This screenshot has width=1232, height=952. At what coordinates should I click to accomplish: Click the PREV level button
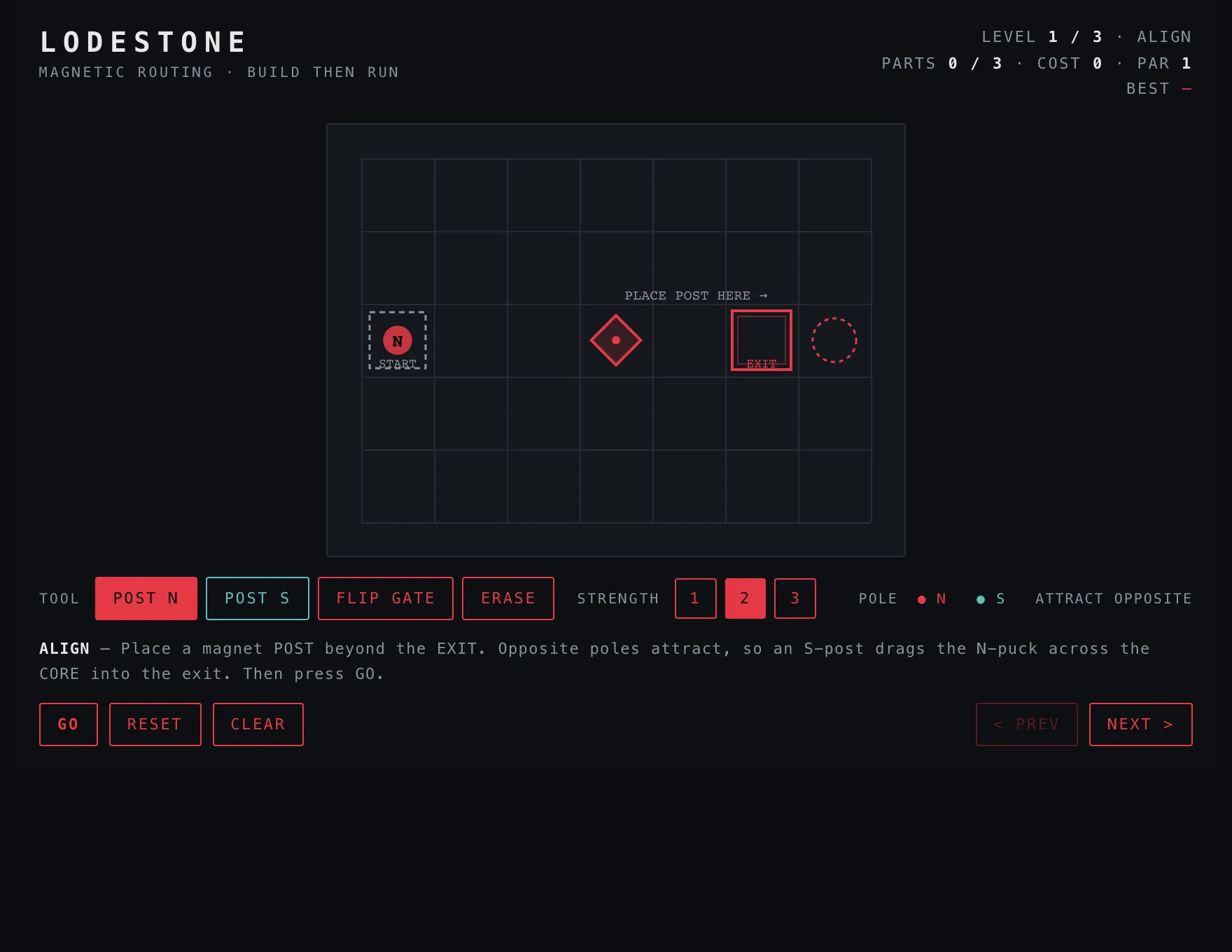[x=1027, y=724]
